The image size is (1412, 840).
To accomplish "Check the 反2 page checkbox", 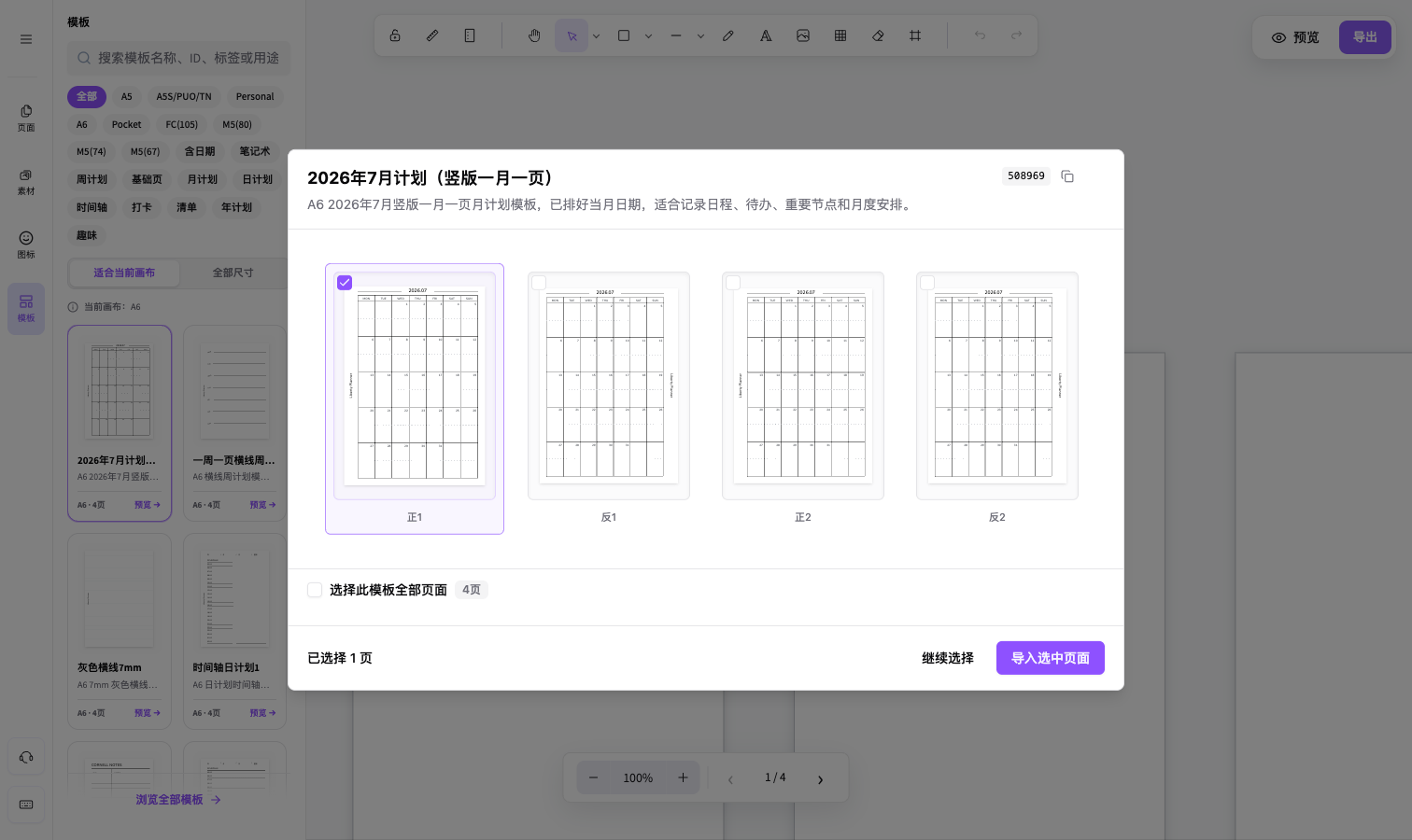I will pos(927,283).
